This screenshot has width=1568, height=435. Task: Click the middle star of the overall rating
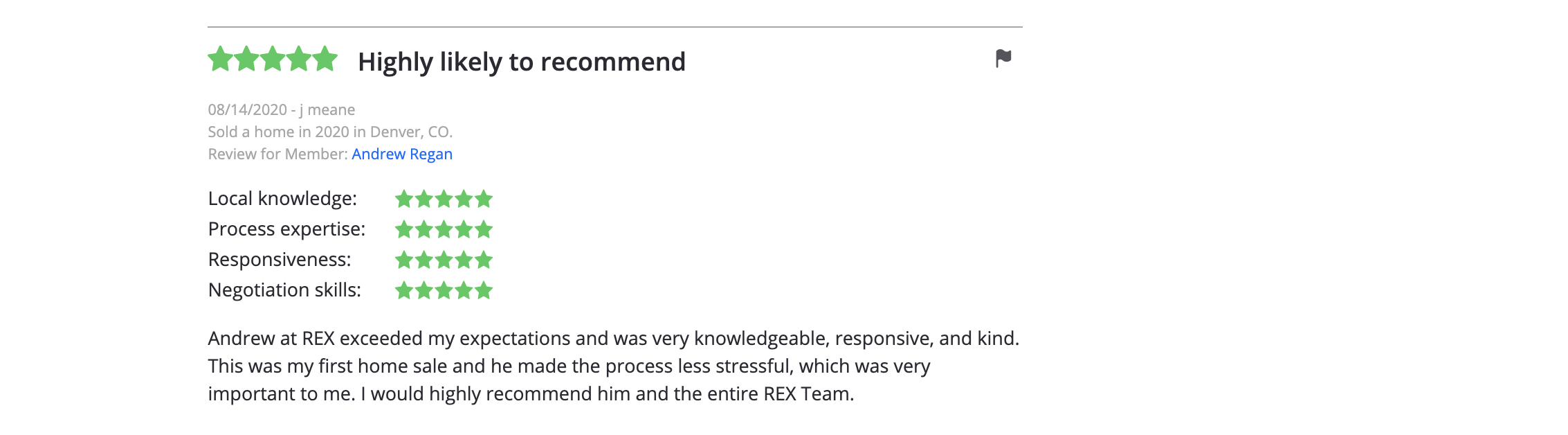point(273,60)
